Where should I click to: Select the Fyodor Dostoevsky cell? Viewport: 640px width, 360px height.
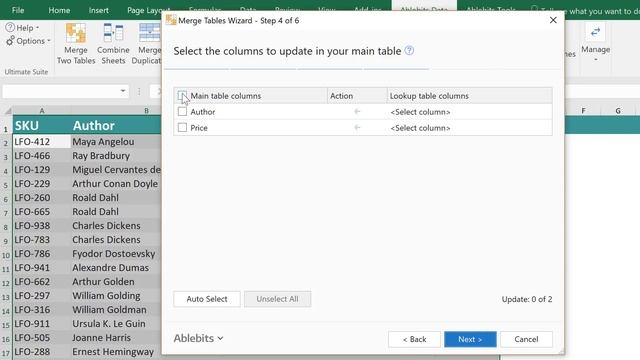point(116,253)
